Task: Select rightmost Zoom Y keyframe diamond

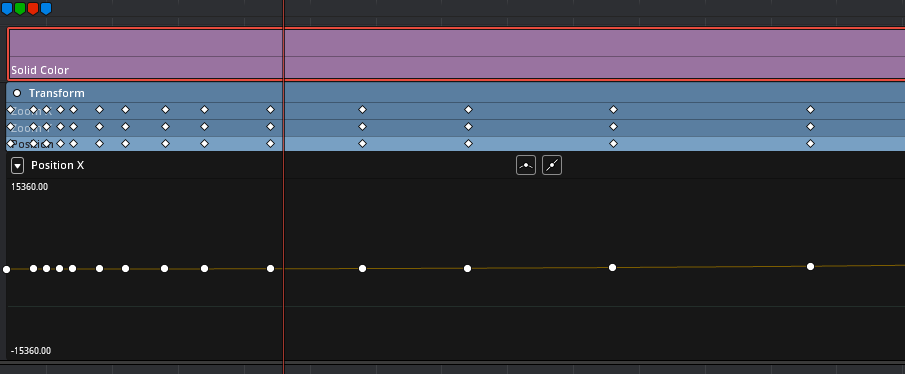Action: (x=810, y=126)
